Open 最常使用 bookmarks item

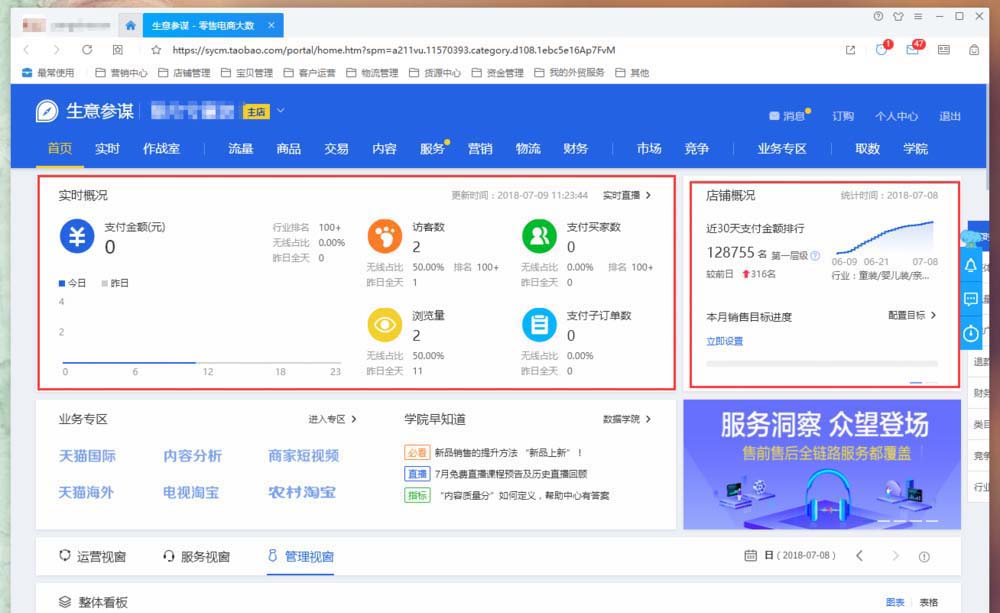(x=48, y=73)
